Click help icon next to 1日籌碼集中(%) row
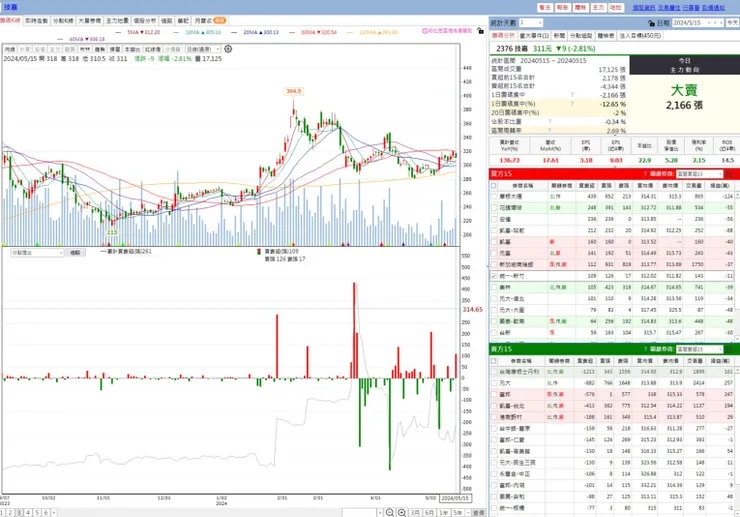Image resolution: width=740 pixels, height=517 pixels. tap(572, 103)
